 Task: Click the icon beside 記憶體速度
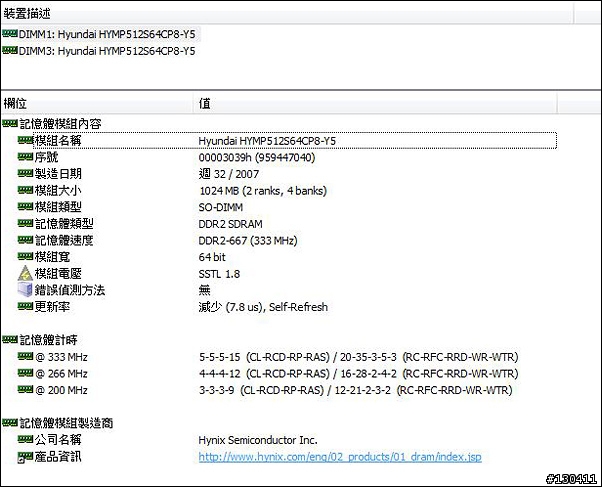coord(25,240)
